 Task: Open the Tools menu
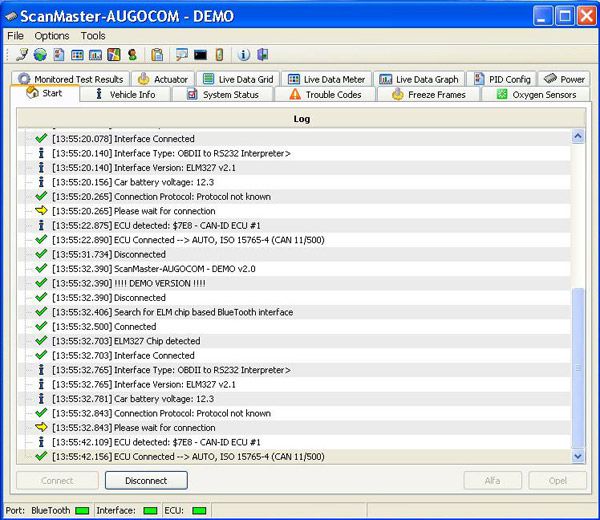tap(93, 36)
